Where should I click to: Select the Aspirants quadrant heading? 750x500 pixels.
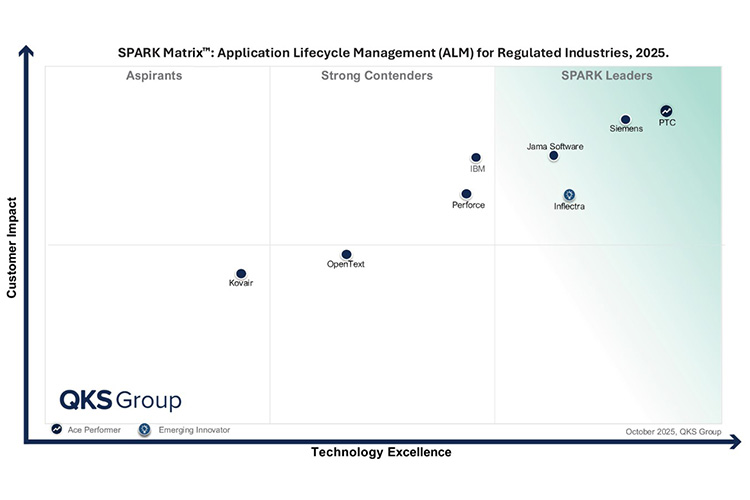click(x=154, y=76)
